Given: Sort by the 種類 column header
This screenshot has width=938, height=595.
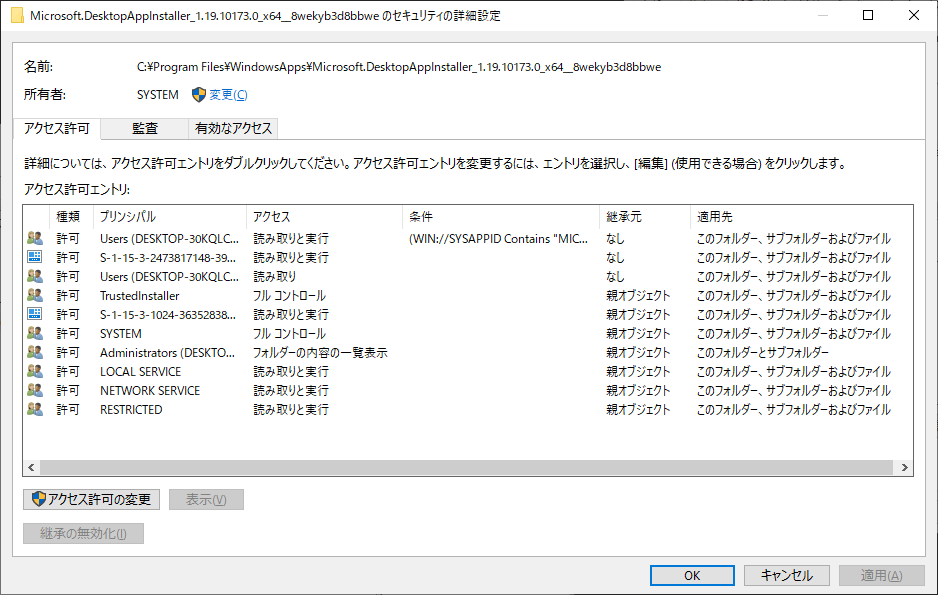Looking at the screenshot, I should 71,216.
